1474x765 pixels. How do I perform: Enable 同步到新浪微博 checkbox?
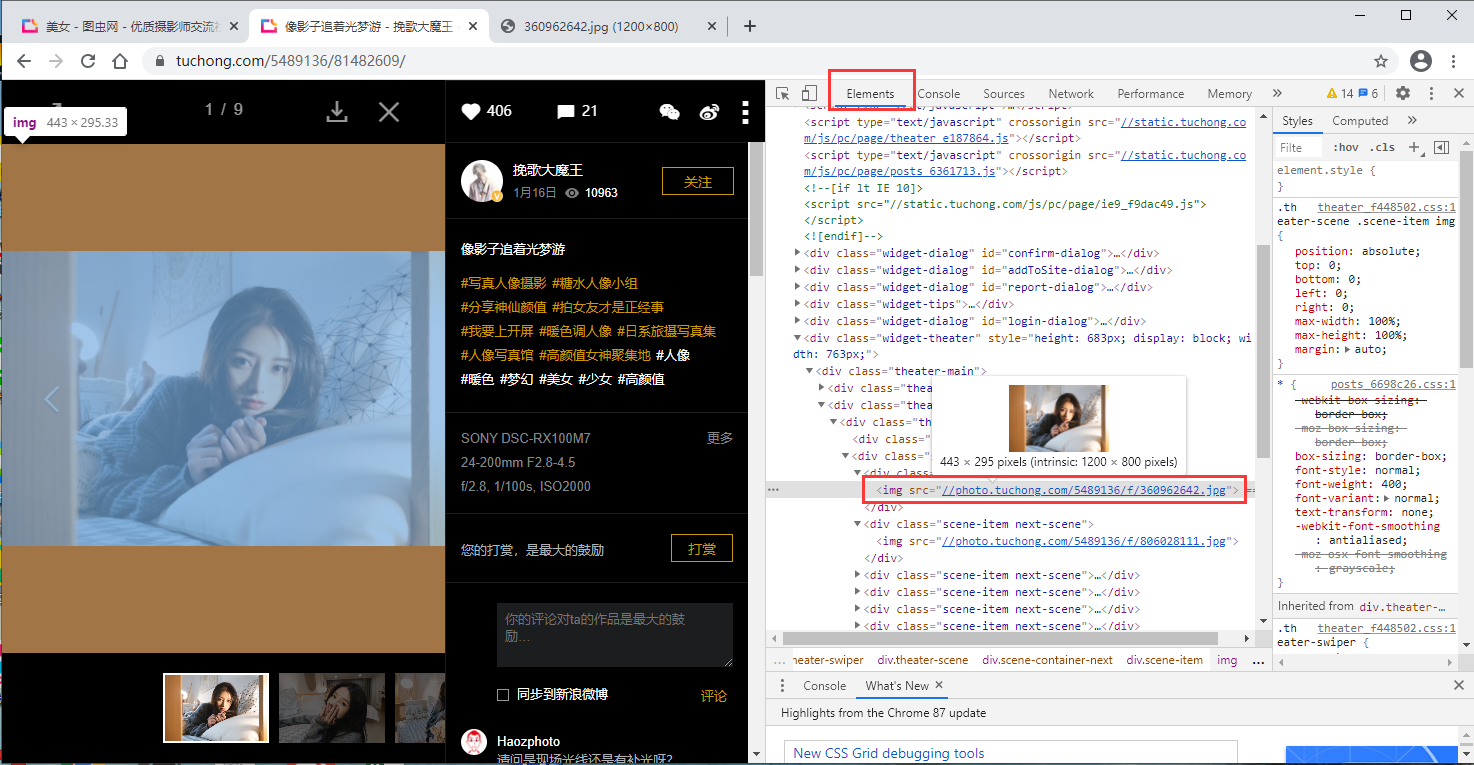tap(503, 695)
